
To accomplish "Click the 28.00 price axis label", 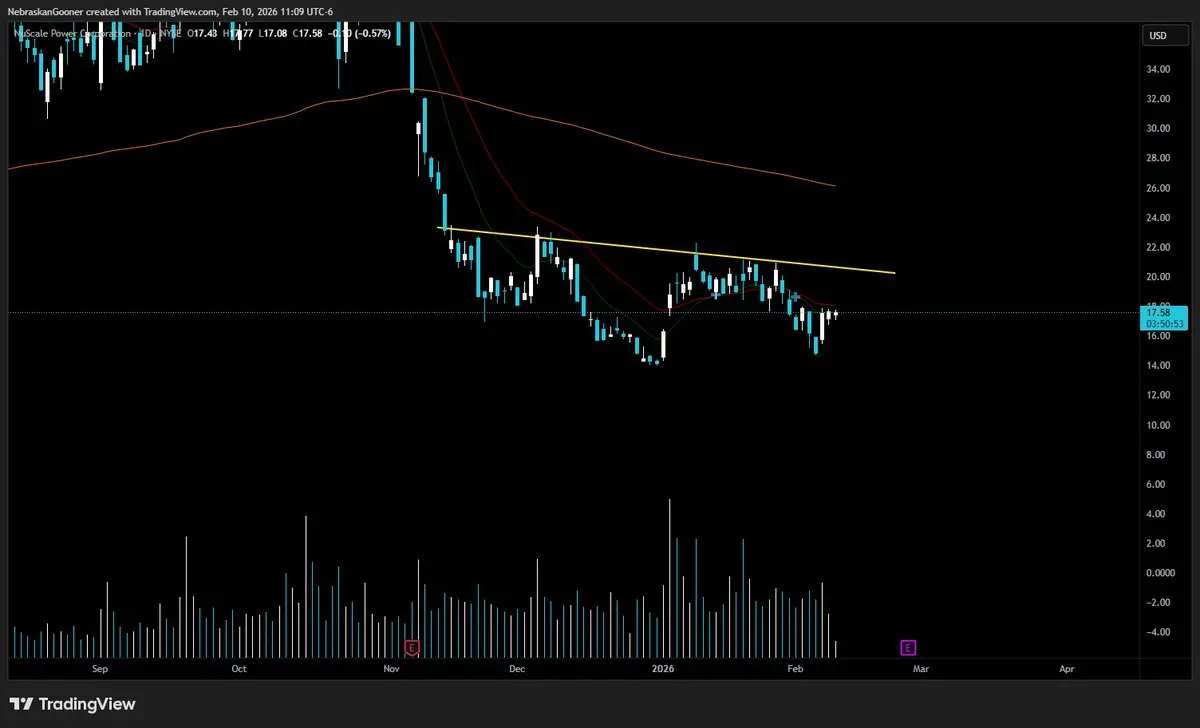I will [1159, 158].
